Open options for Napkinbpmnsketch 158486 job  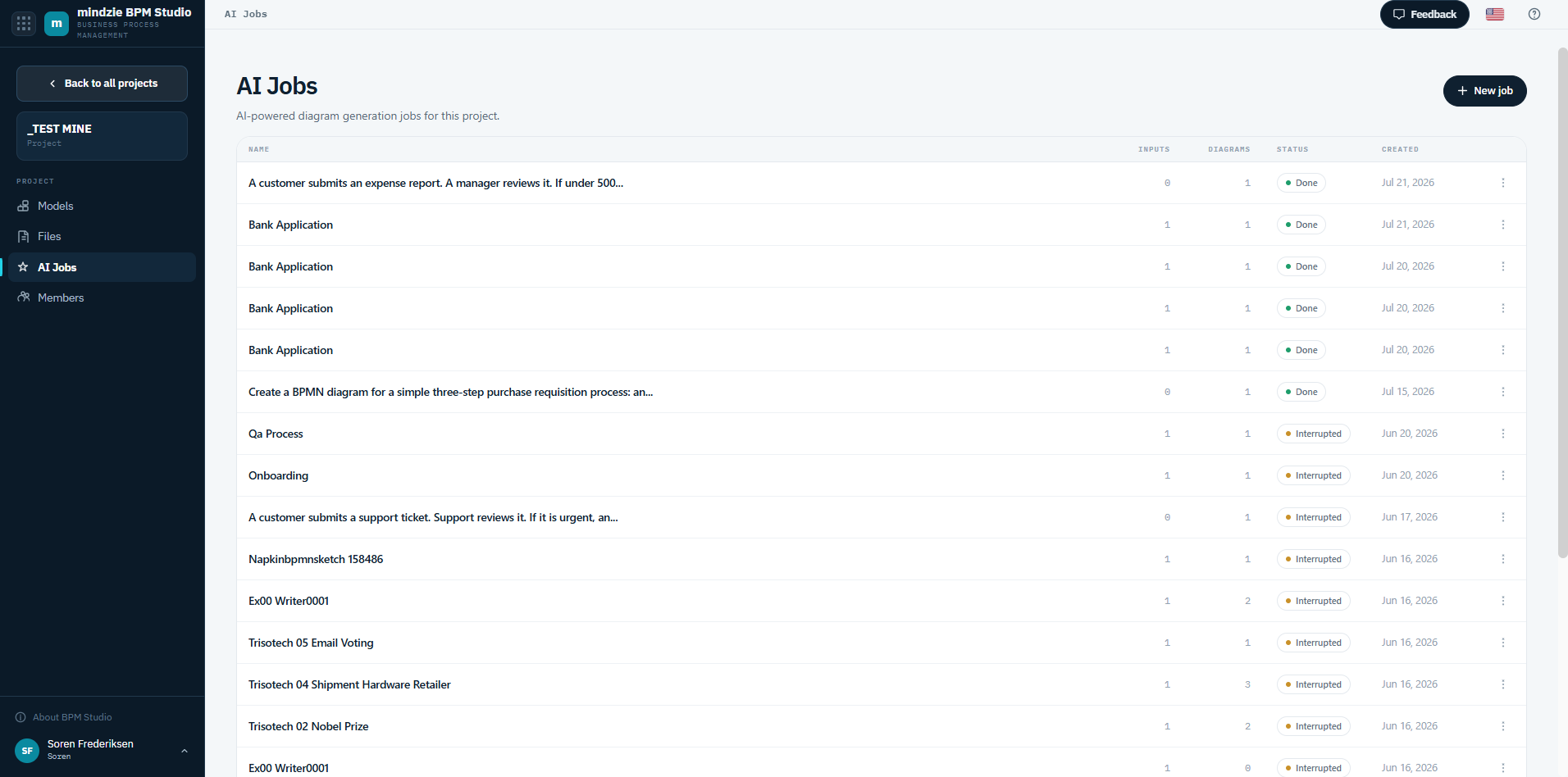(1503, 559)
